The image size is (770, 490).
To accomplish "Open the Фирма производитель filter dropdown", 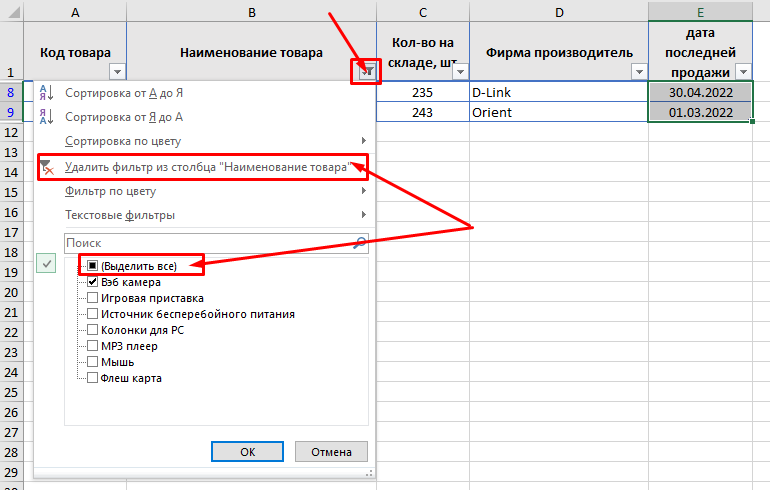I will pos(639,72).
